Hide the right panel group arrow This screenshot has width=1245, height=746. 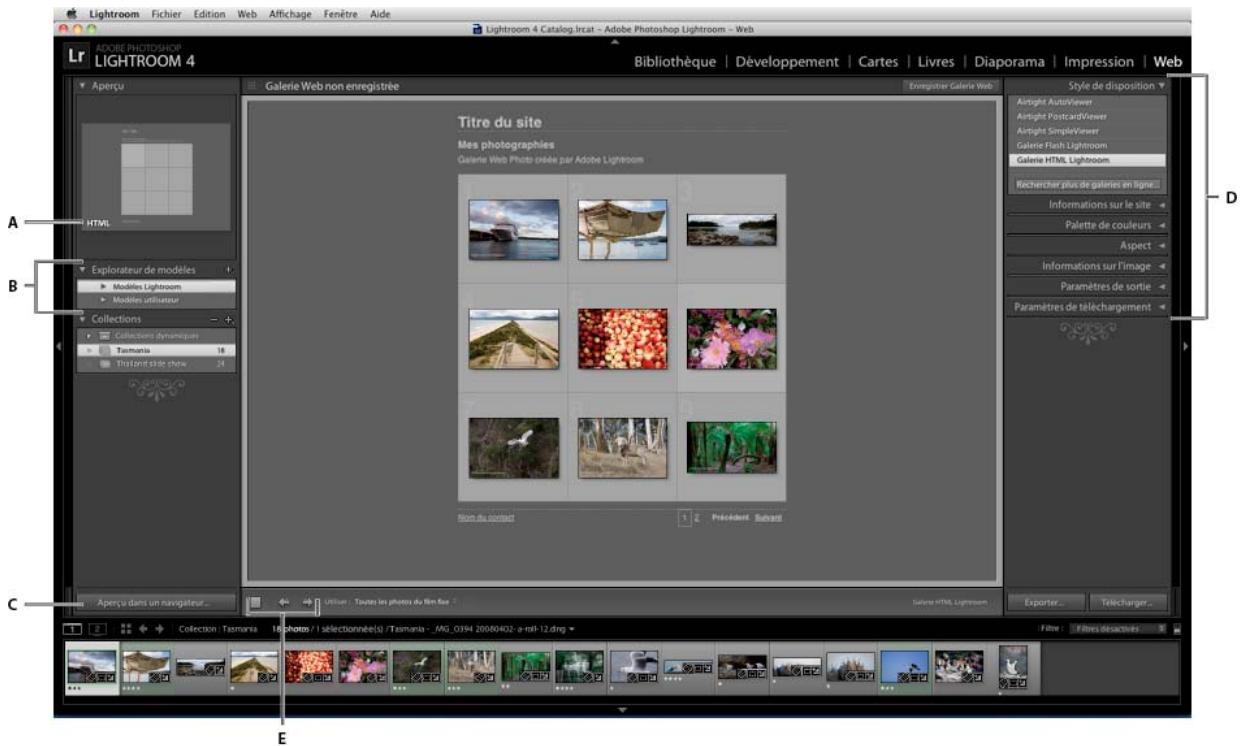1187,346
